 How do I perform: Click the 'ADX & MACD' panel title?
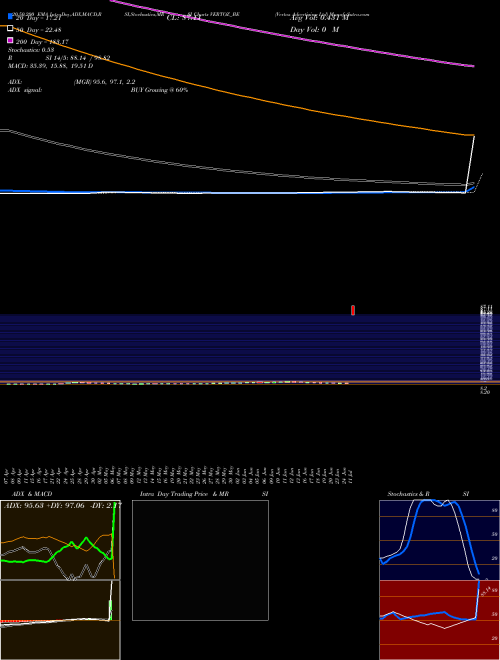click(32, 494)
